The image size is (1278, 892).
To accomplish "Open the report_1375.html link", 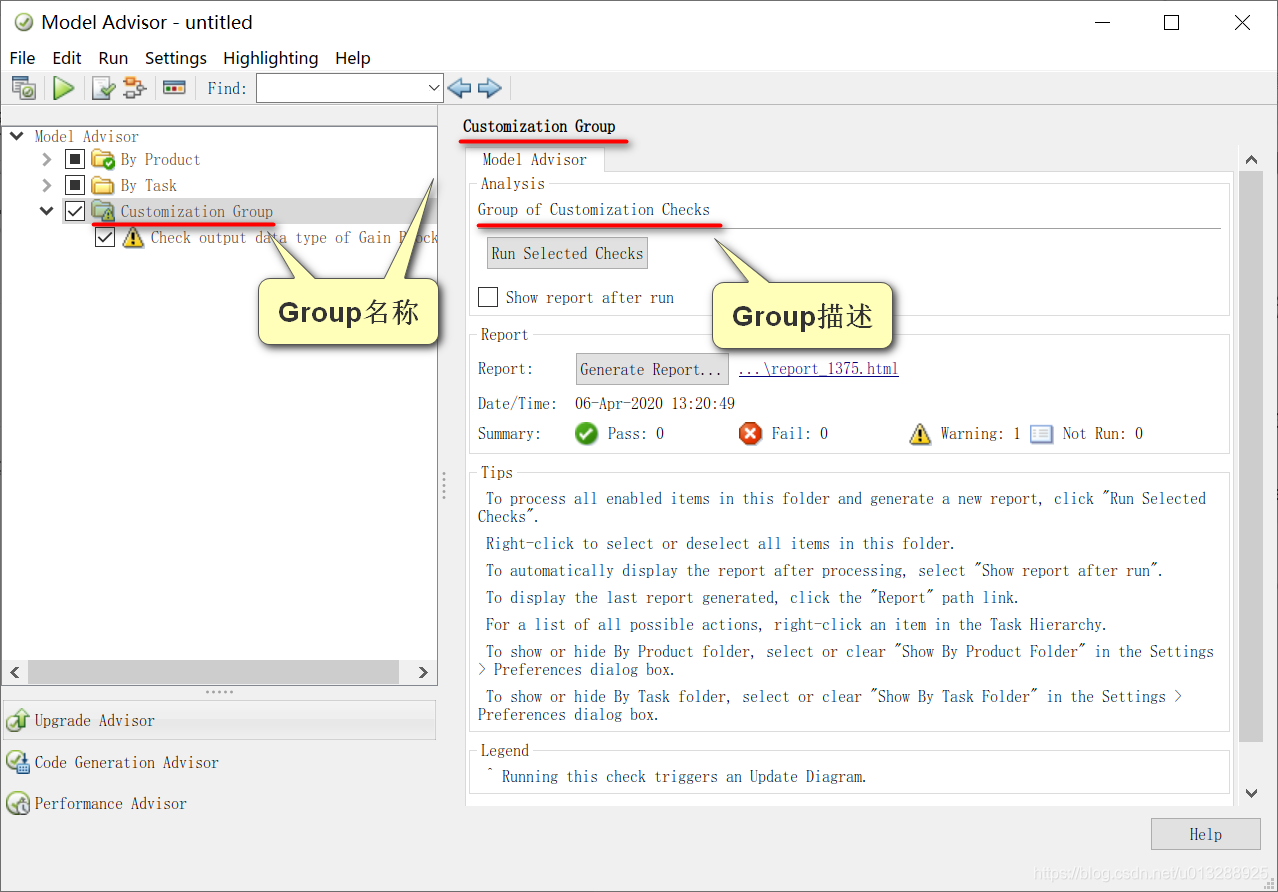I will point(818,369).
